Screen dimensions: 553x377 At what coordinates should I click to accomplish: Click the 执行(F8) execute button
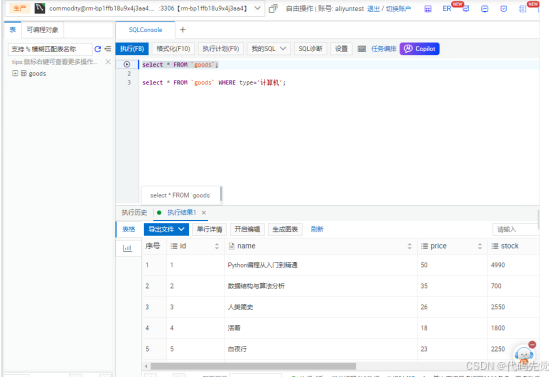tap(132, 49)
